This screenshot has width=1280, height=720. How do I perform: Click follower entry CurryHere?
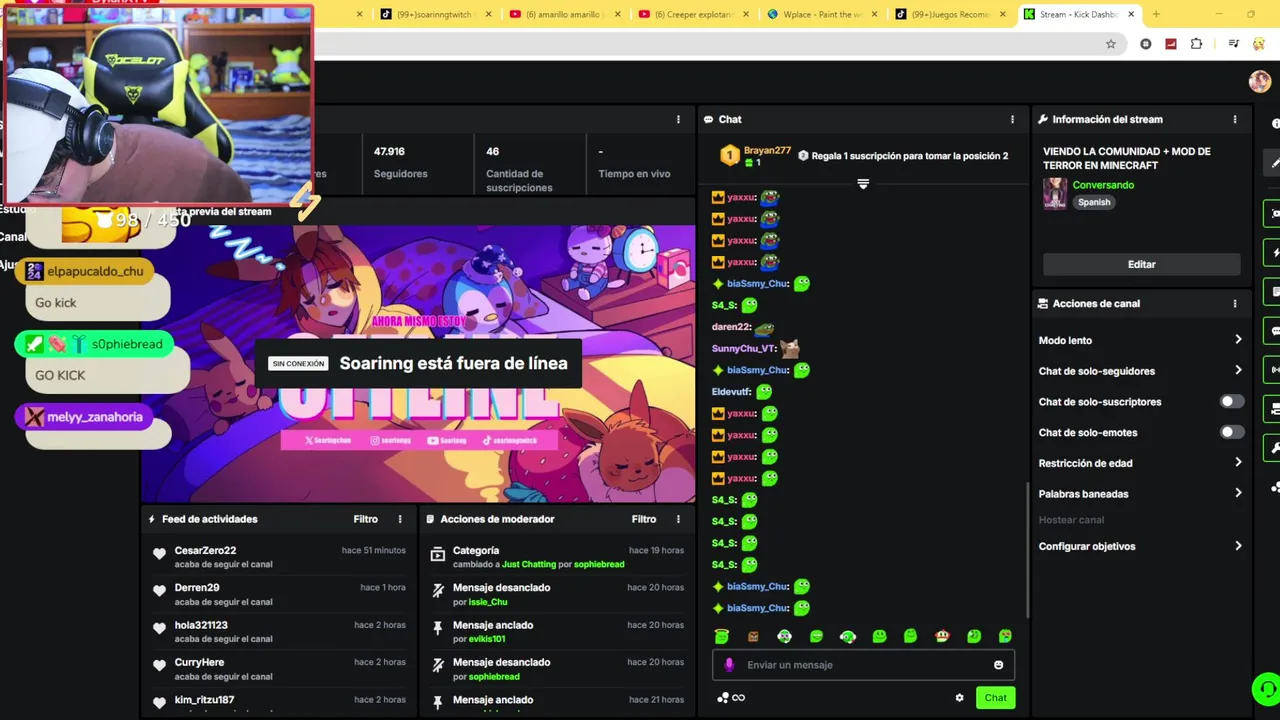(199, 662)
